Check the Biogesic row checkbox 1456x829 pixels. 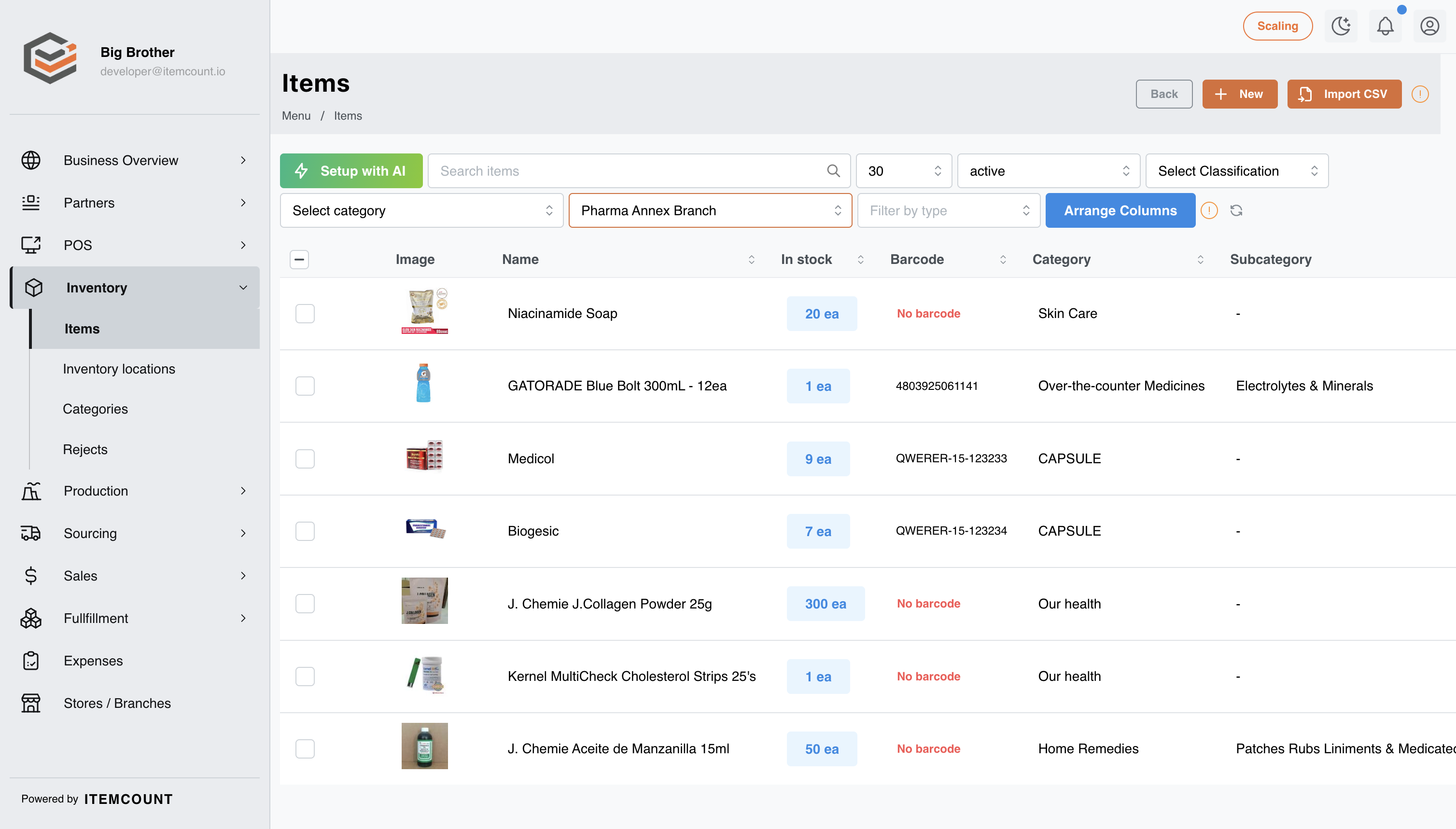click(305, 531)
